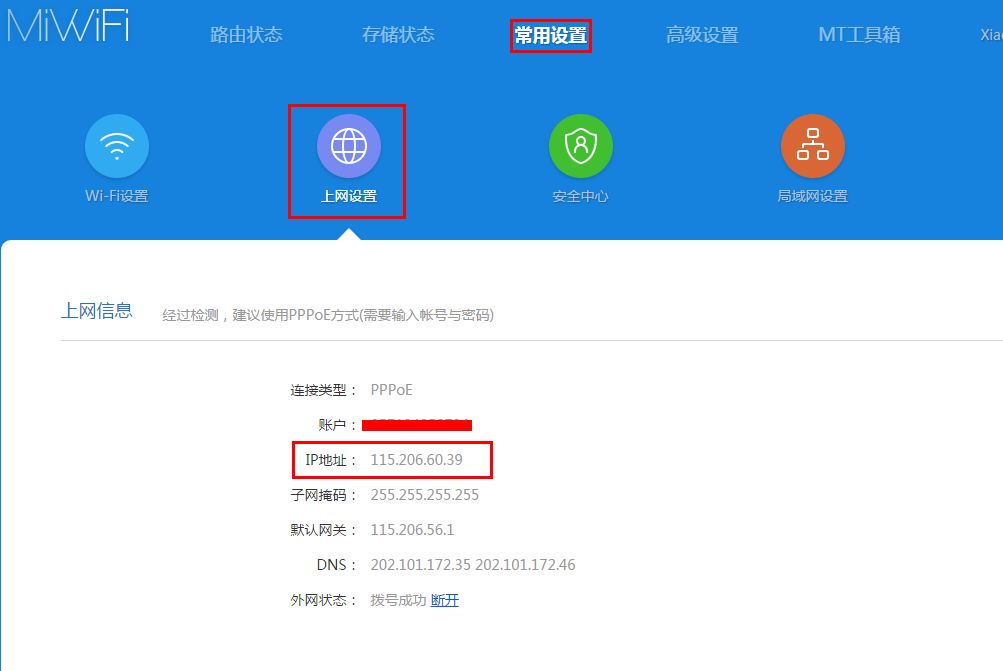Click the DNS label
Viewport: 1003px width, 671px height.
pos(336,565)
